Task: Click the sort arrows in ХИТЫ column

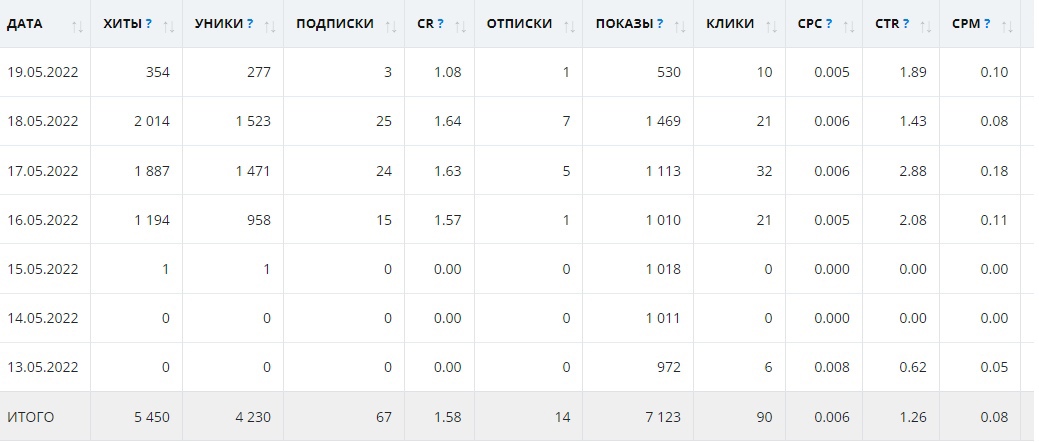Action: click(x=167, y=25)
